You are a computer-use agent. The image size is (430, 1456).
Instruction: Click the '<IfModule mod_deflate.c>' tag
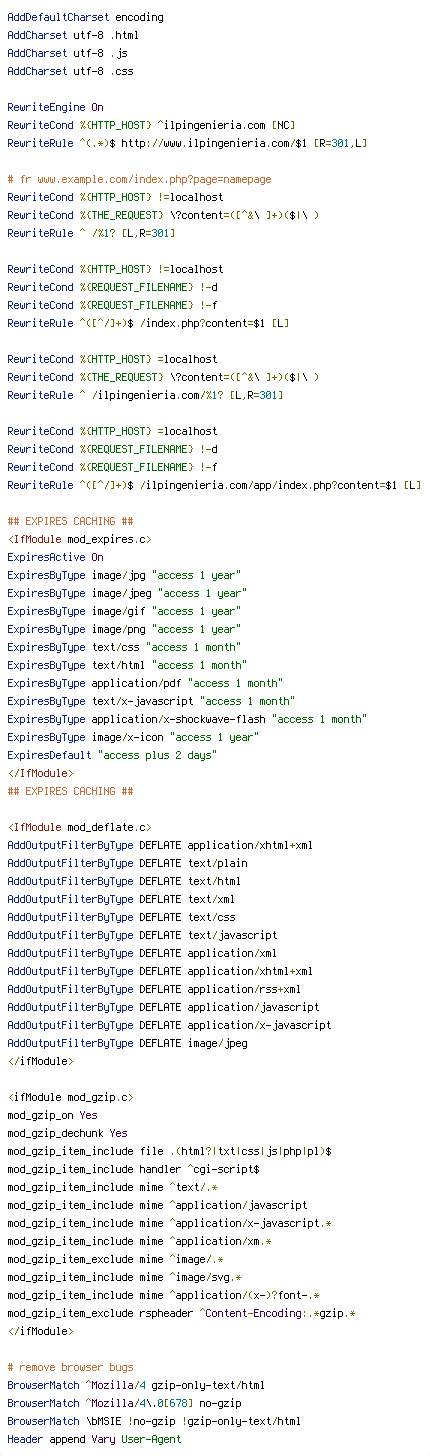click(x=79, y=827)
